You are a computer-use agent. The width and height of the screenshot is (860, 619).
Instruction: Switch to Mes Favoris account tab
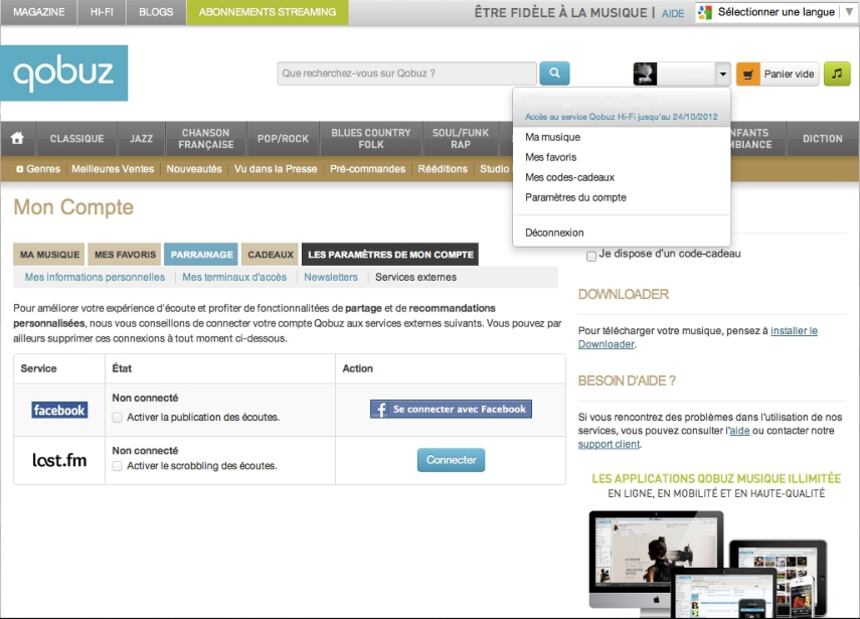[x=125, y=254]
